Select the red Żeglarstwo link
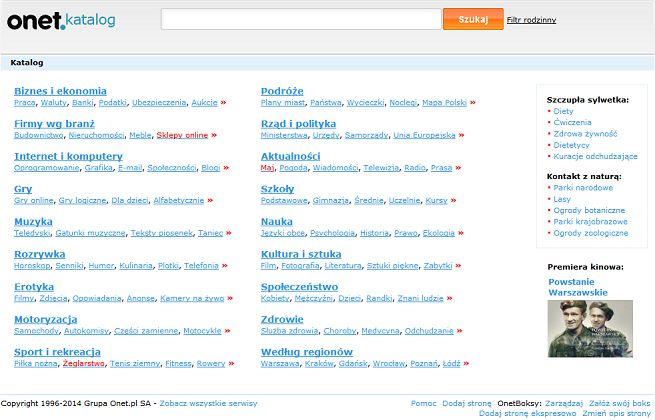Image resolution: width=655 pixels, height=420 pixels. [84, 363]
